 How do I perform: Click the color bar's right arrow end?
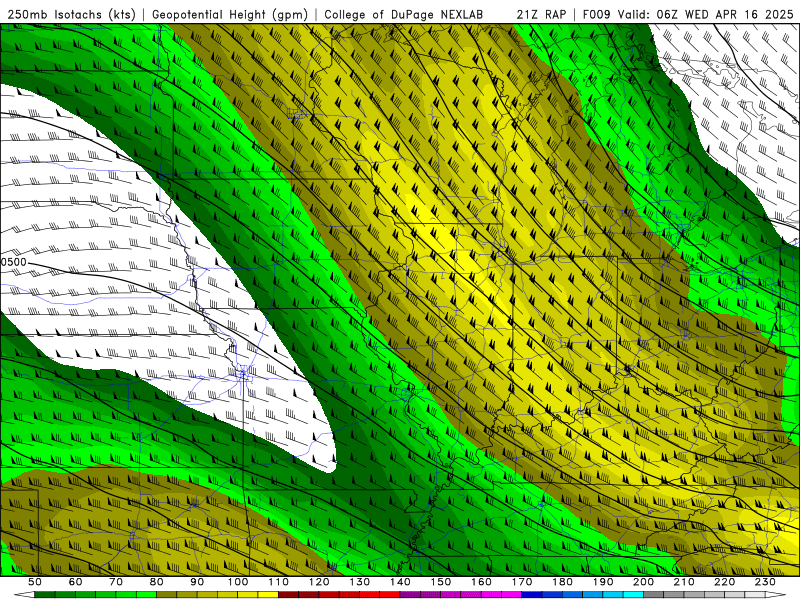(x=776, y=595)
